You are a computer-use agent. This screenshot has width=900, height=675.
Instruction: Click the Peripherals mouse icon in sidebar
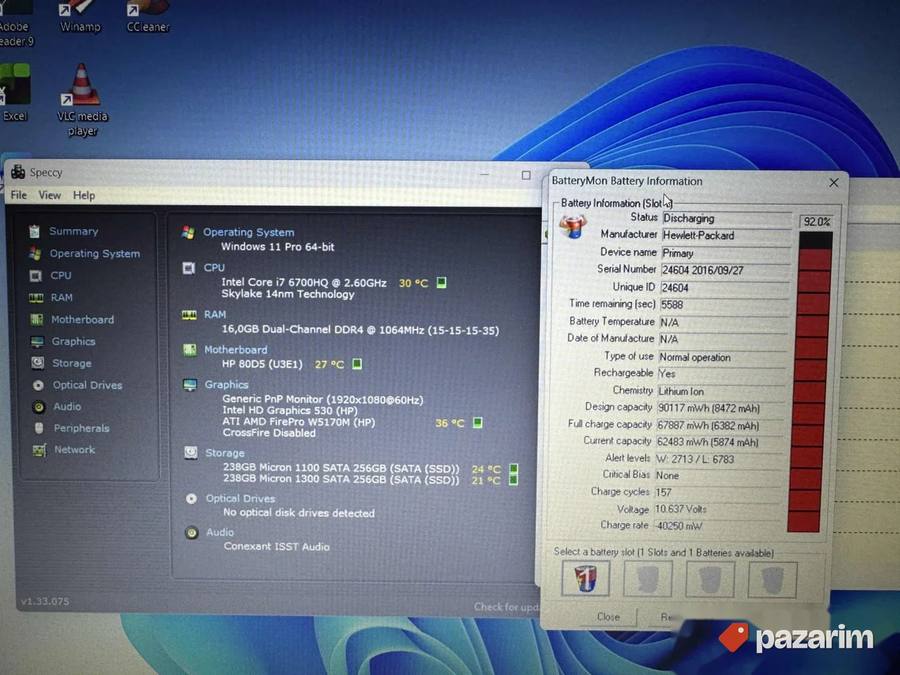click(x=39, y=428)
